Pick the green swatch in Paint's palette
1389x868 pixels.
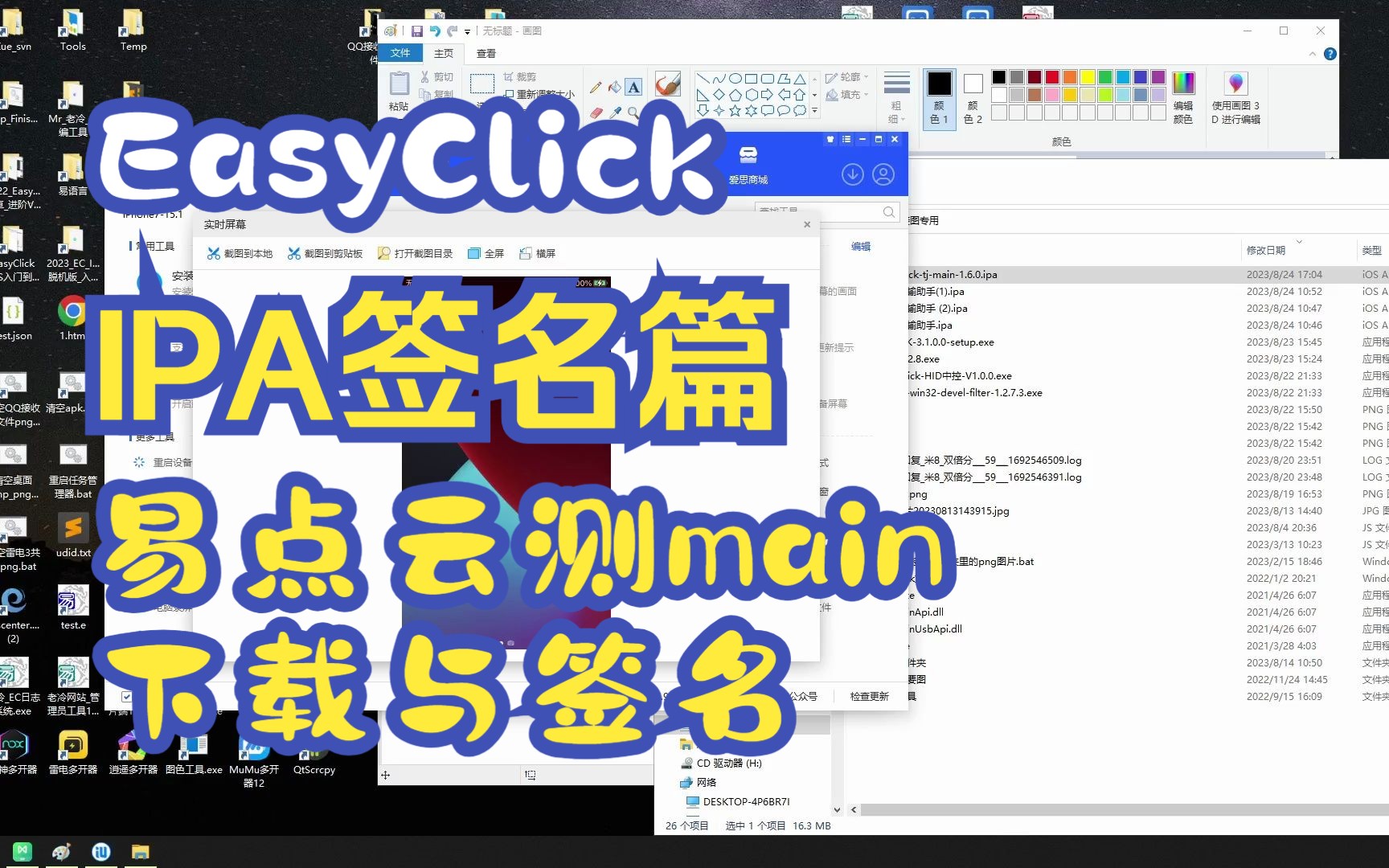click(1105, 77)
